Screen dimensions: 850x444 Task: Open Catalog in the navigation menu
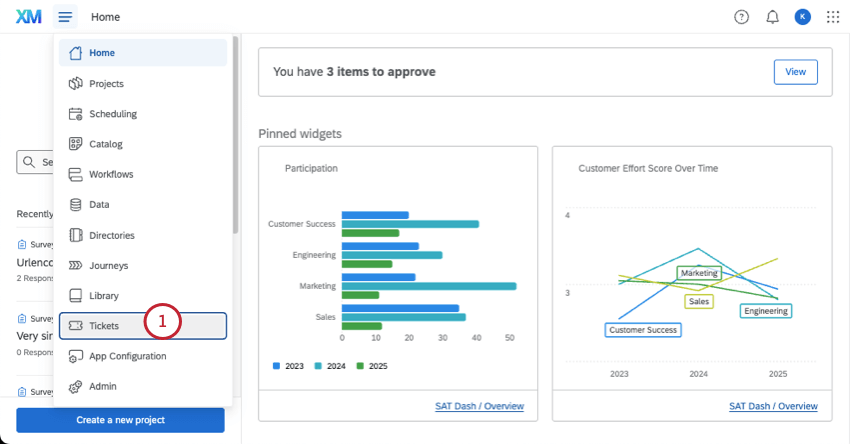click(x=106, y=145)
